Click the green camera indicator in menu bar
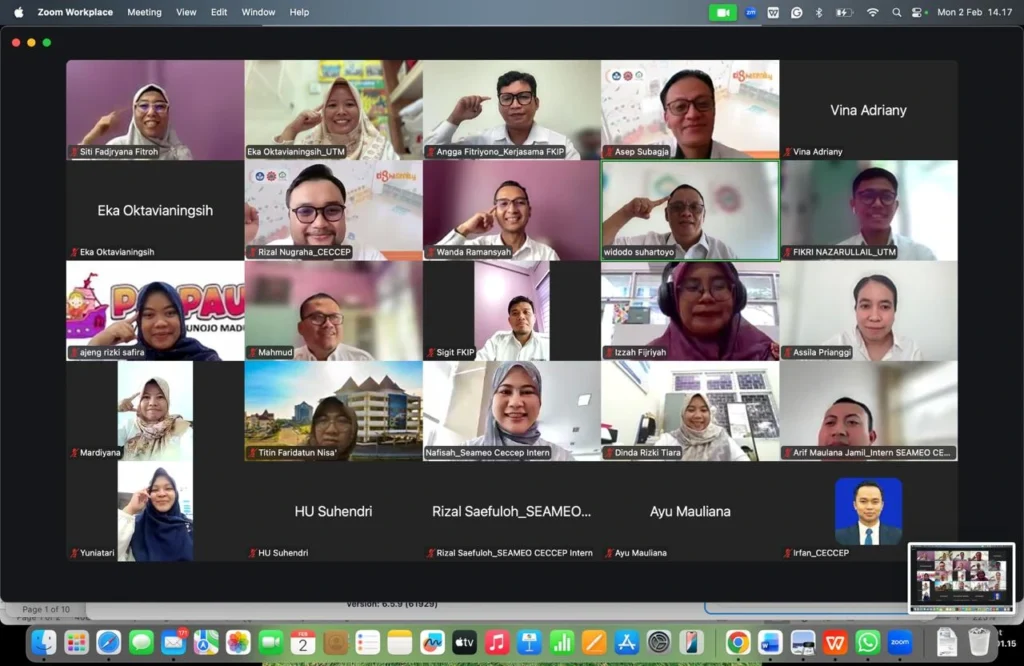 click(x=722, y=12)
